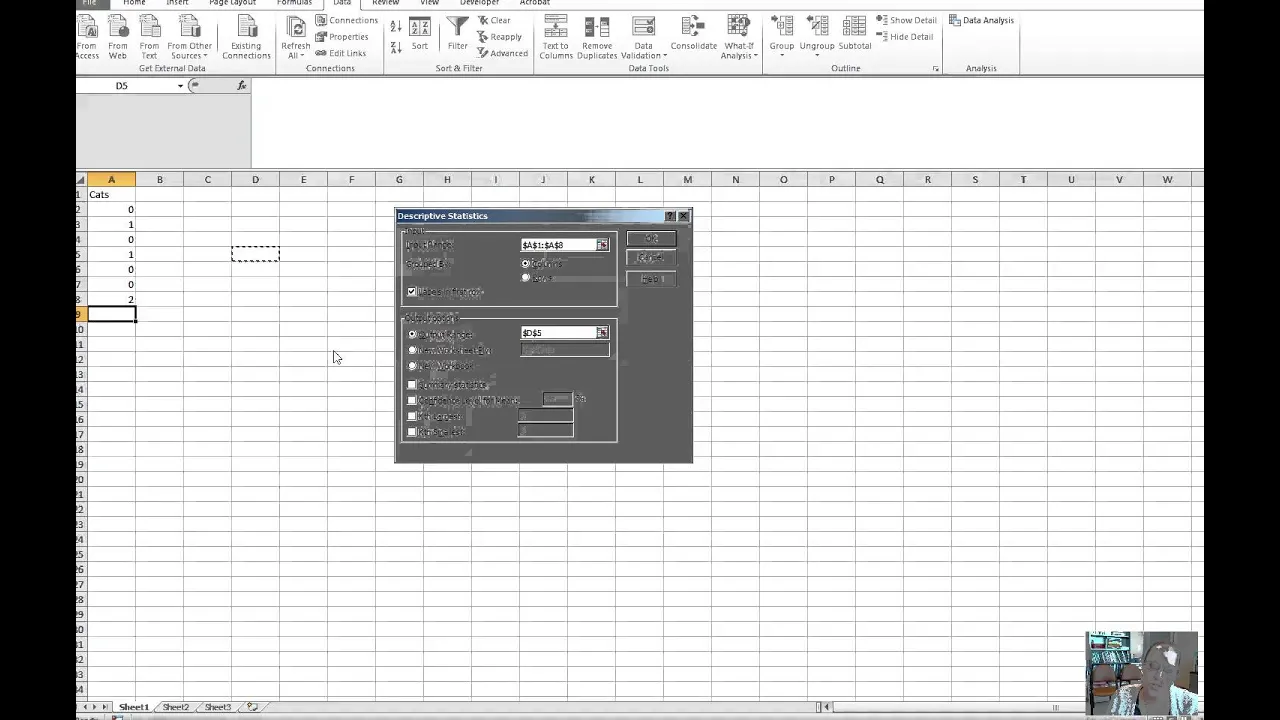Select New Workbook radio button
Screen dimensions: 1280x720
pyautogui.click(x=412, y=366)
